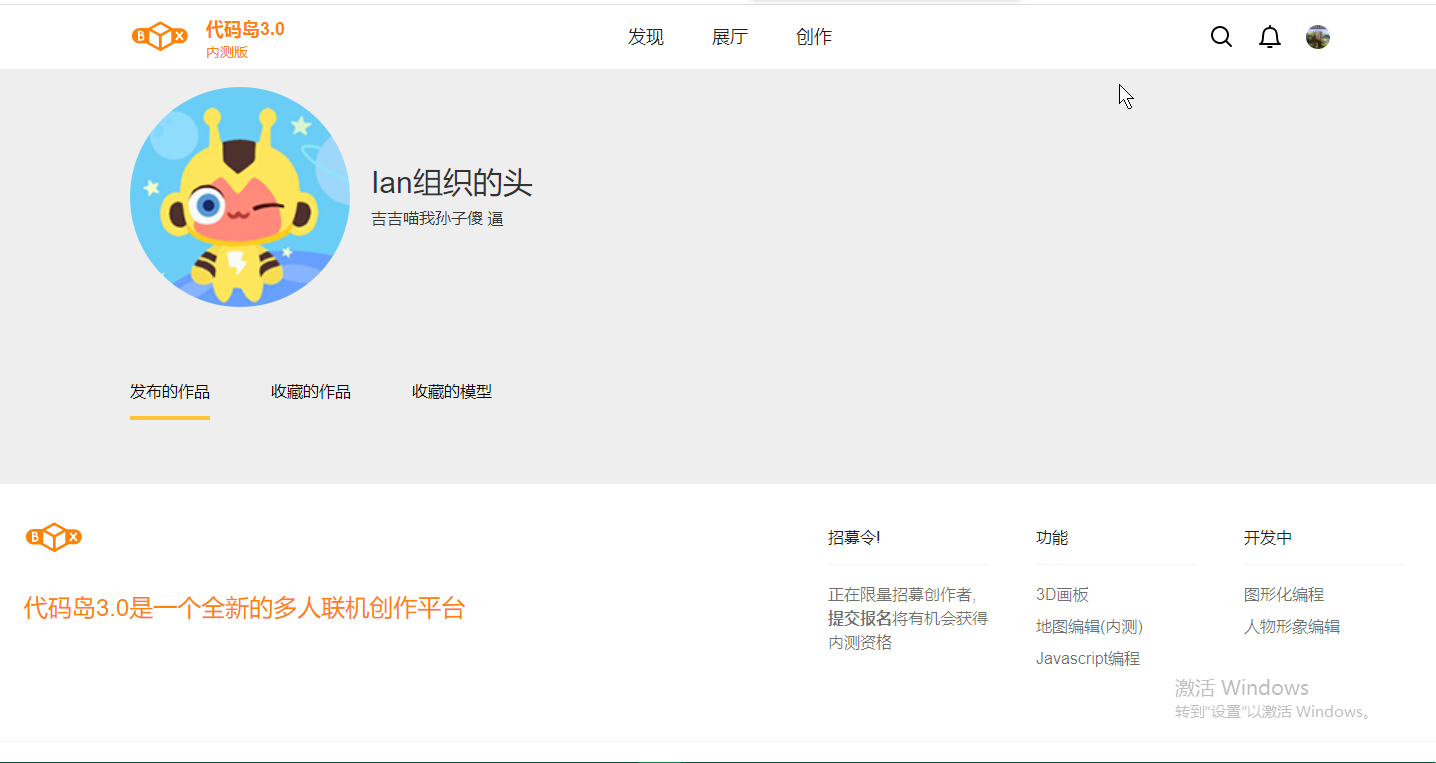Image resolution: width=1436 pixels, height=763 pixels.
Task: Click the 代码岛3.0是一个全新的多人联机创作平台 slogan
Action: pos(245,607)
